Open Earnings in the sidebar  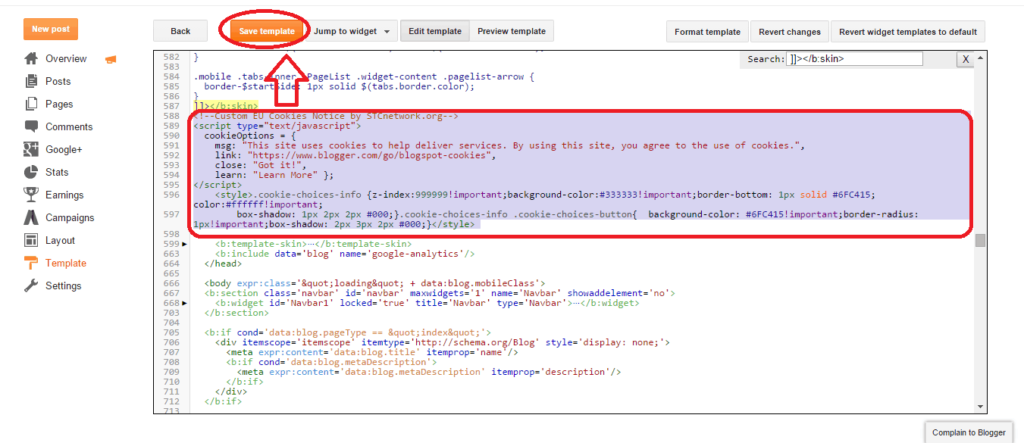click(x=65, y=195)
